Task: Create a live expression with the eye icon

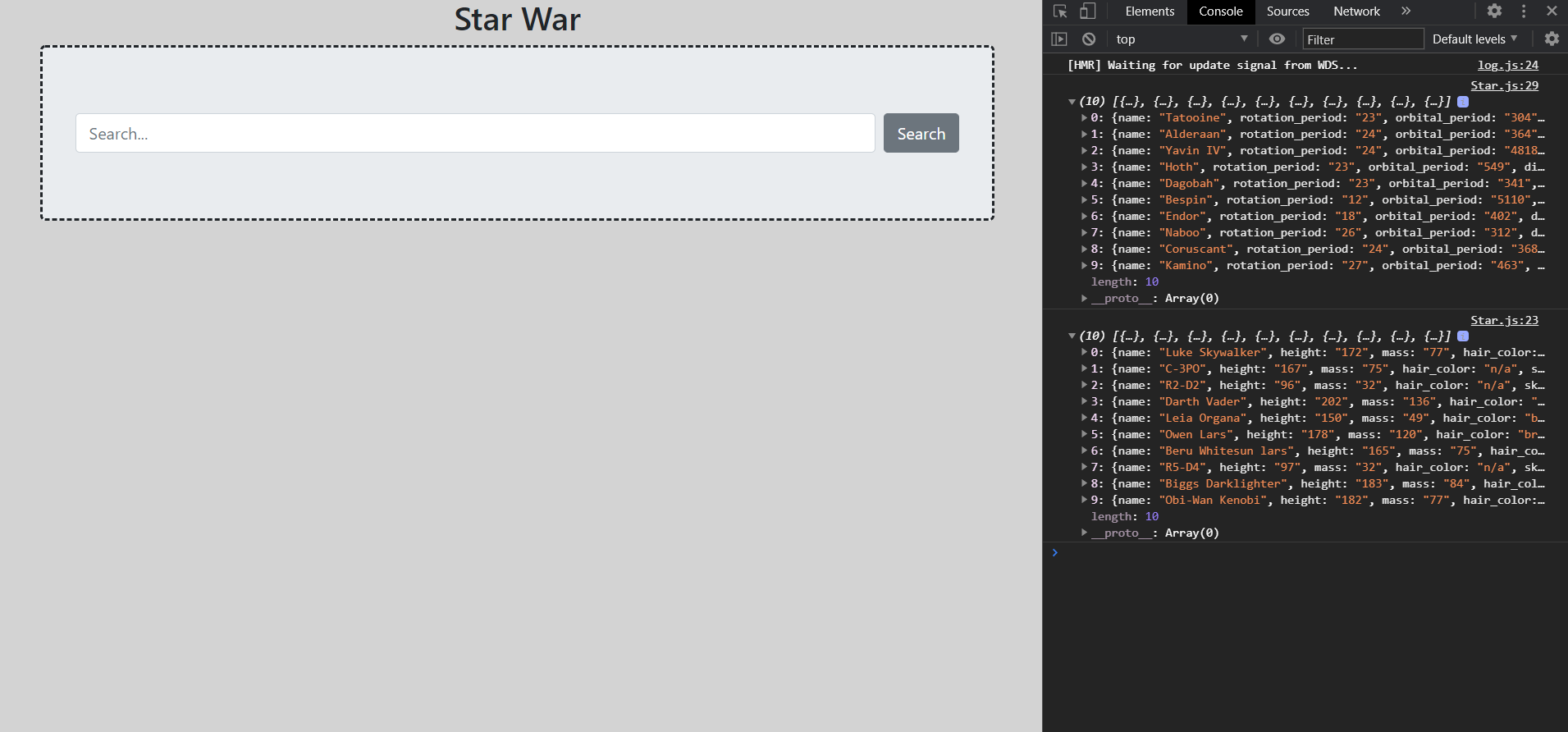Action: pyautogui.click(x=1277, y=39)
